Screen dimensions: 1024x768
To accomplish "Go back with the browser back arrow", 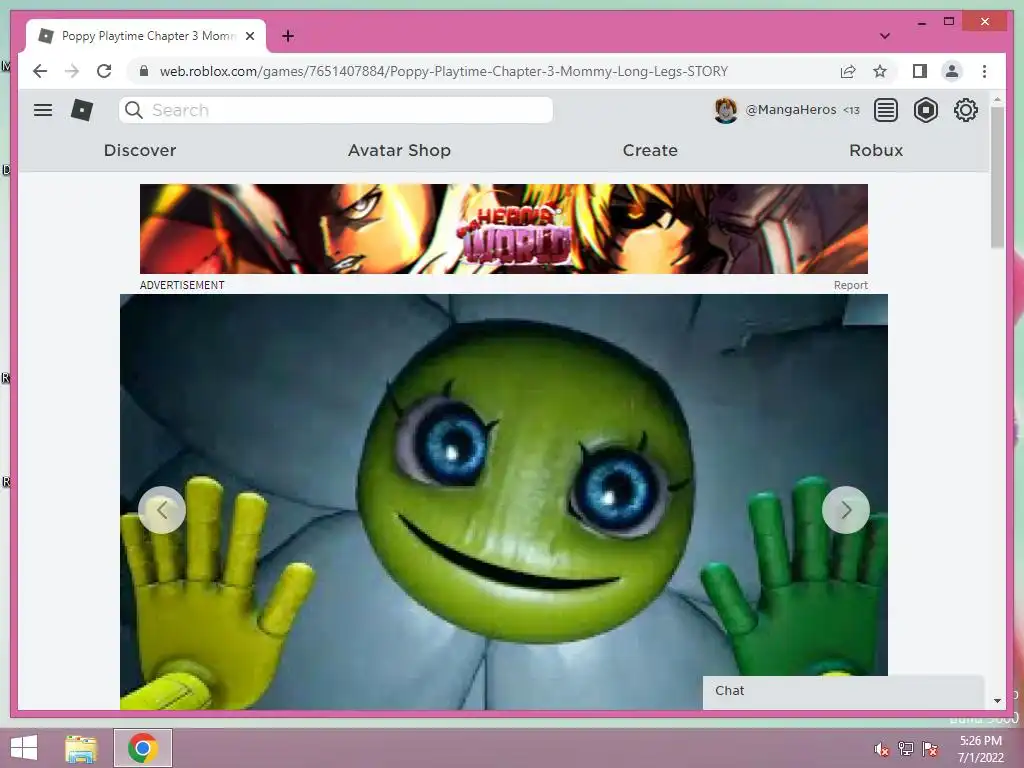I will click(x=40, y=71).
